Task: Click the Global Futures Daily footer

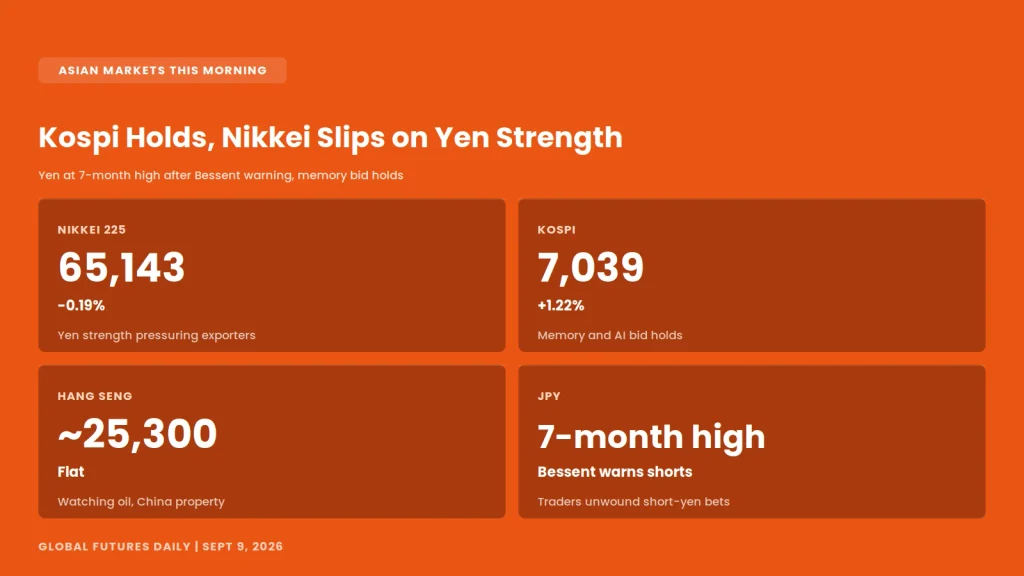Action: click(161, 547)
